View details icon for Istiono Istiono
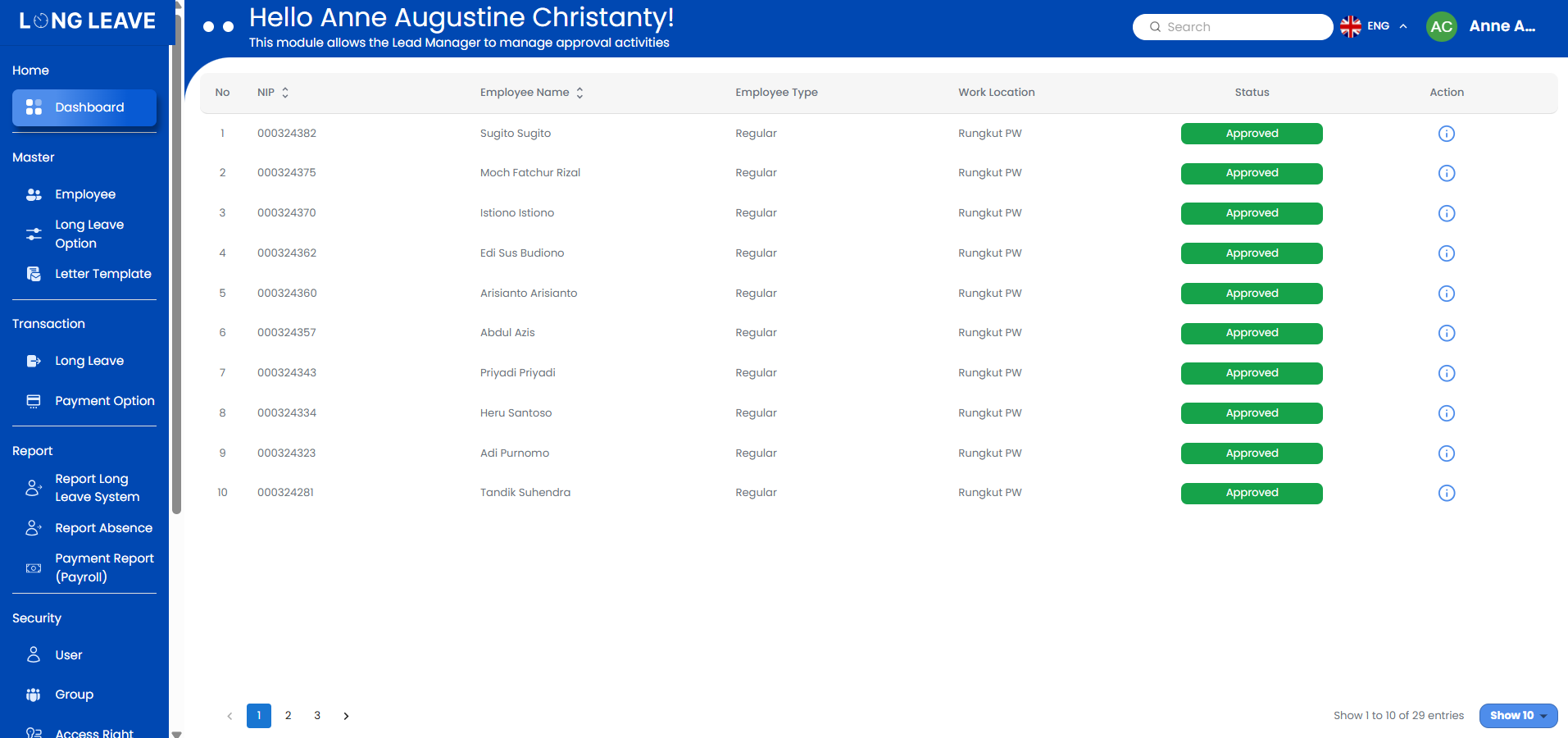 coord(1447,213)
